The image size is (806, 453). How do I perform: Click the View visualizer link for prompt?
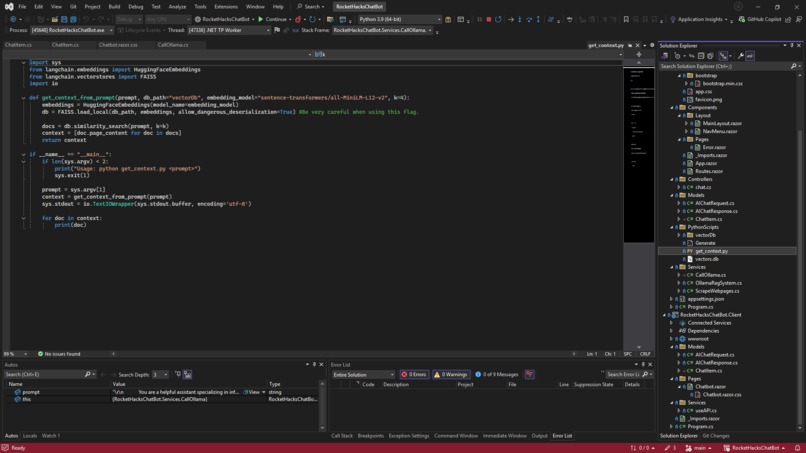253,392
